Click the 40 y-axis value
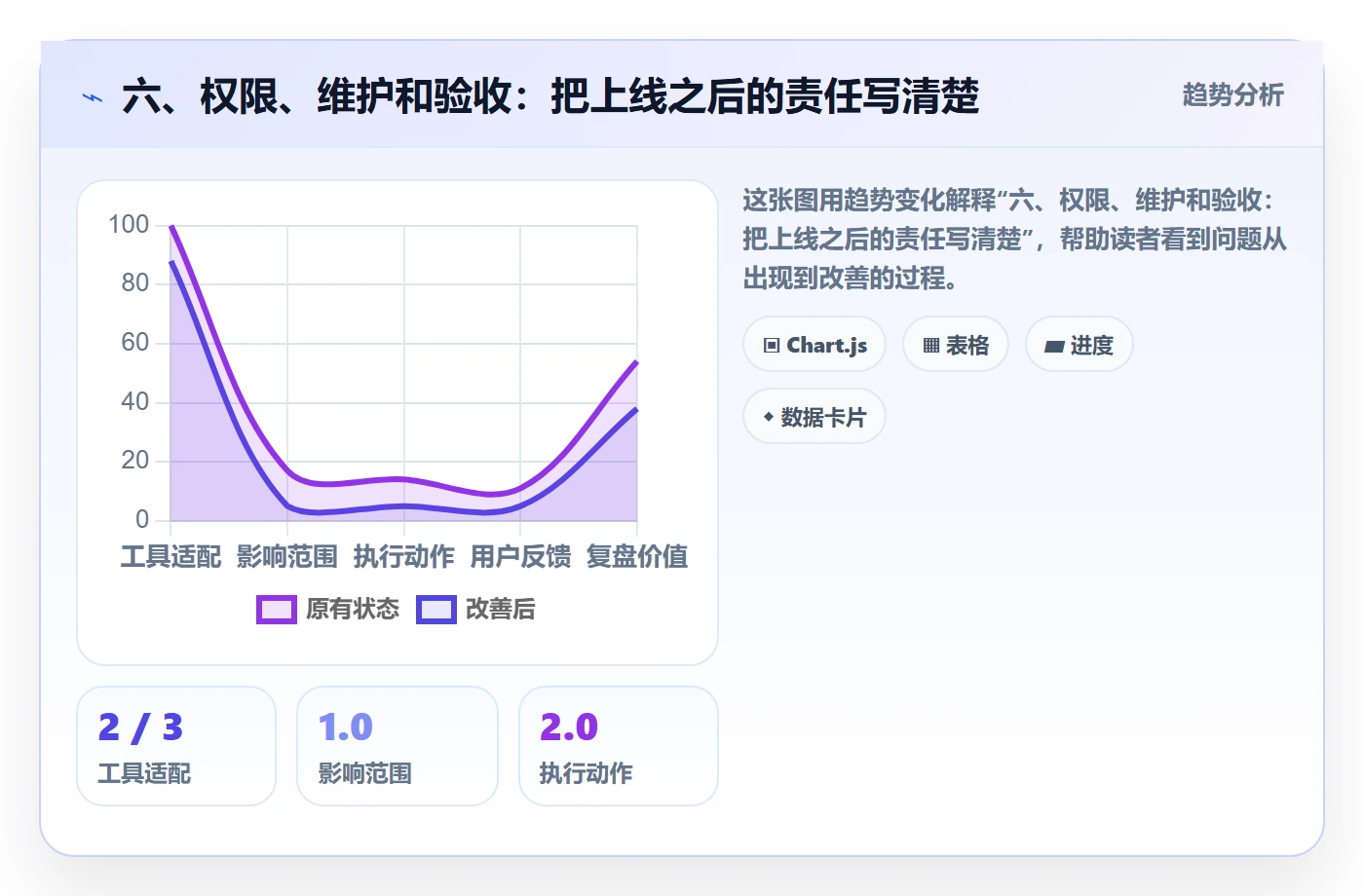 [x=135, y=402]
